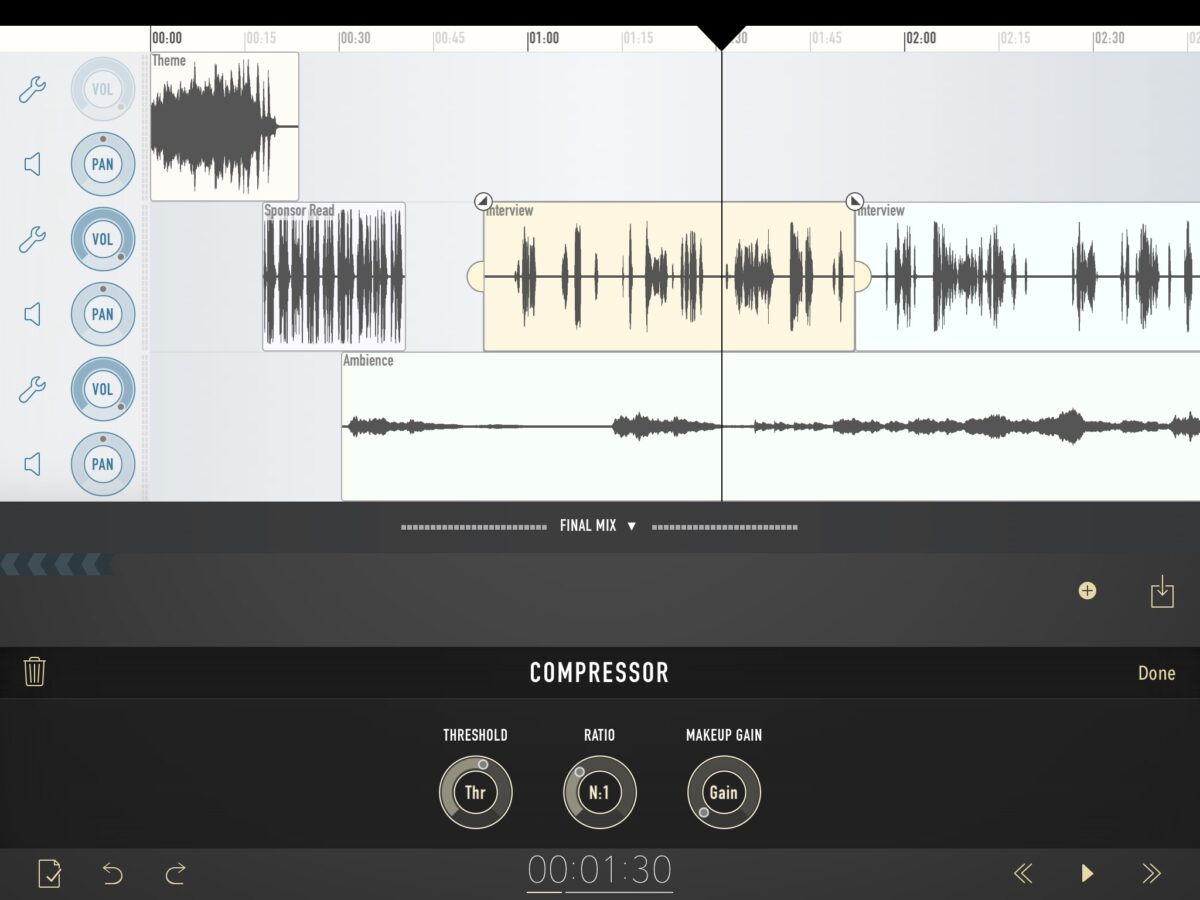This screenshot has height=900, width=1200.
Task: Delete the compressor using trash icon
Action: (34, 672)
